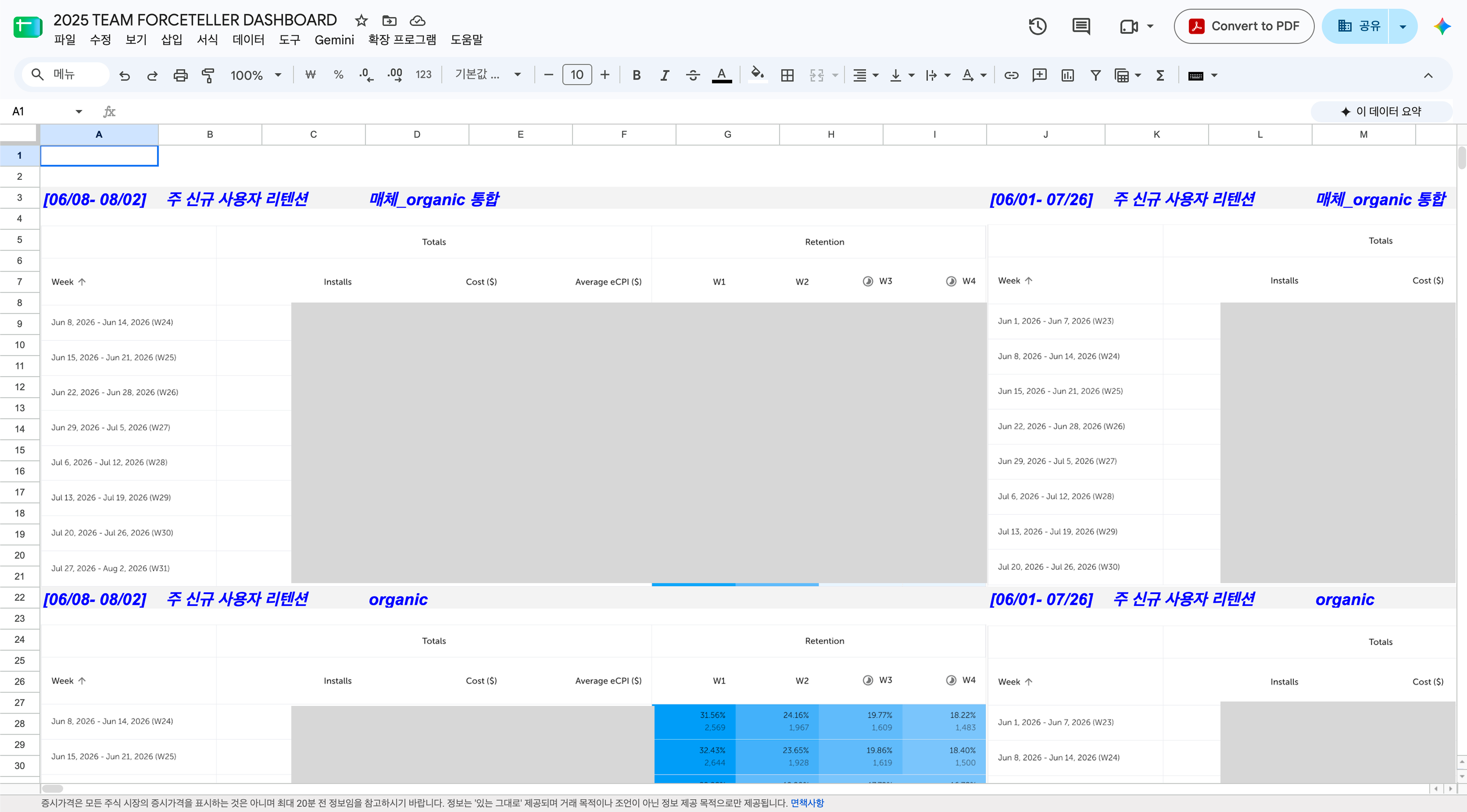Decrease decimal places icon
Viewport: 1467px width, 812px height.
click(366, 75)
